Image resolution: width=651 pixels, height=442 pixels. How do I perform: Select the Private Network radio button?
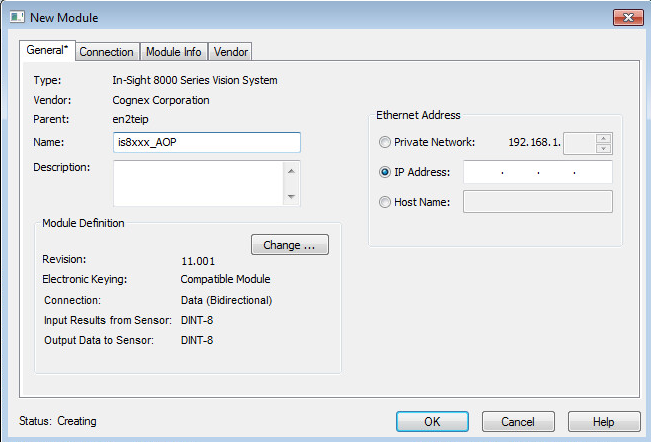(385, 142)
